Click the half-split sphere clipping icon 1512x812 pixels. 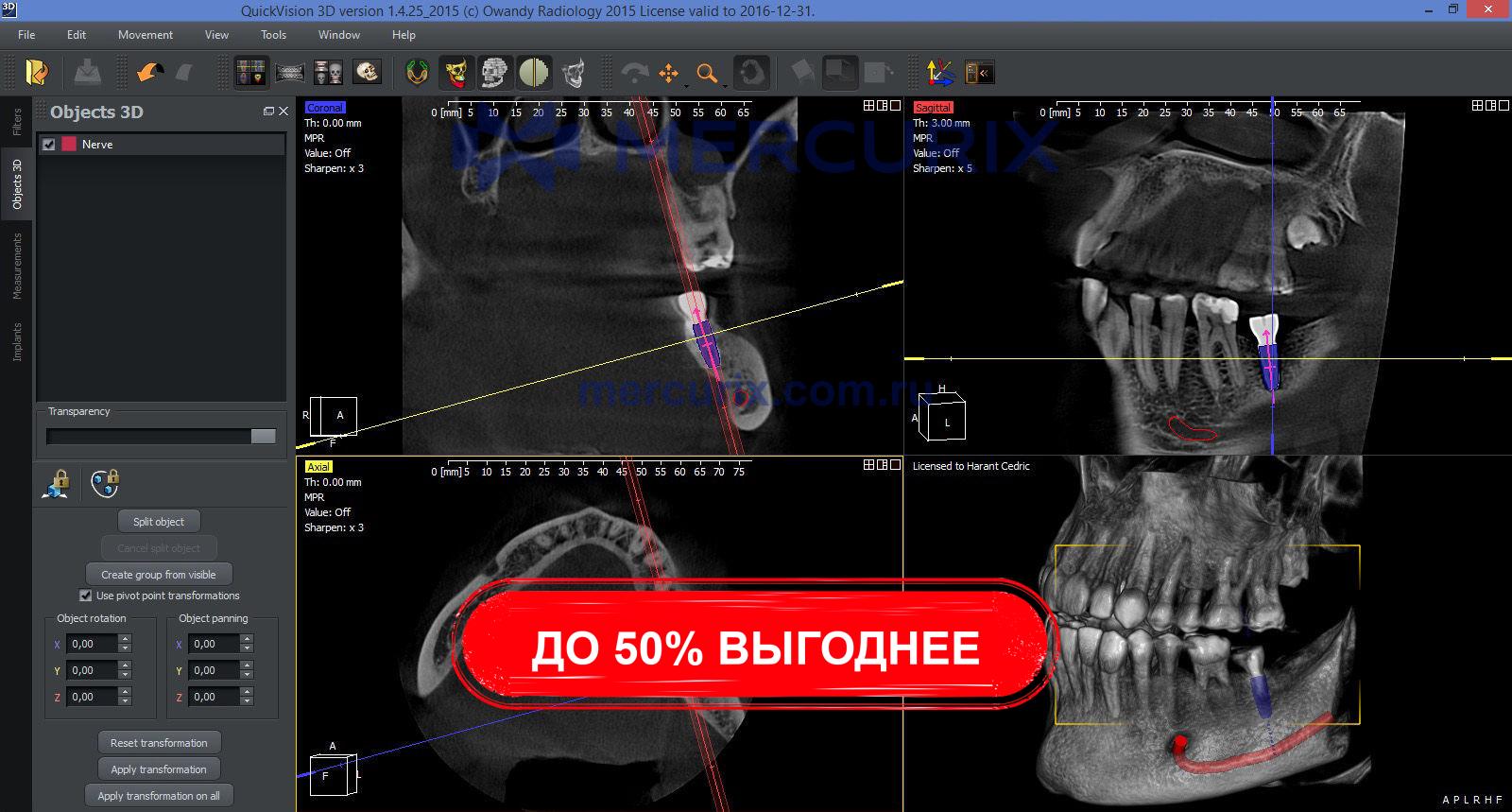coord(534,72)
